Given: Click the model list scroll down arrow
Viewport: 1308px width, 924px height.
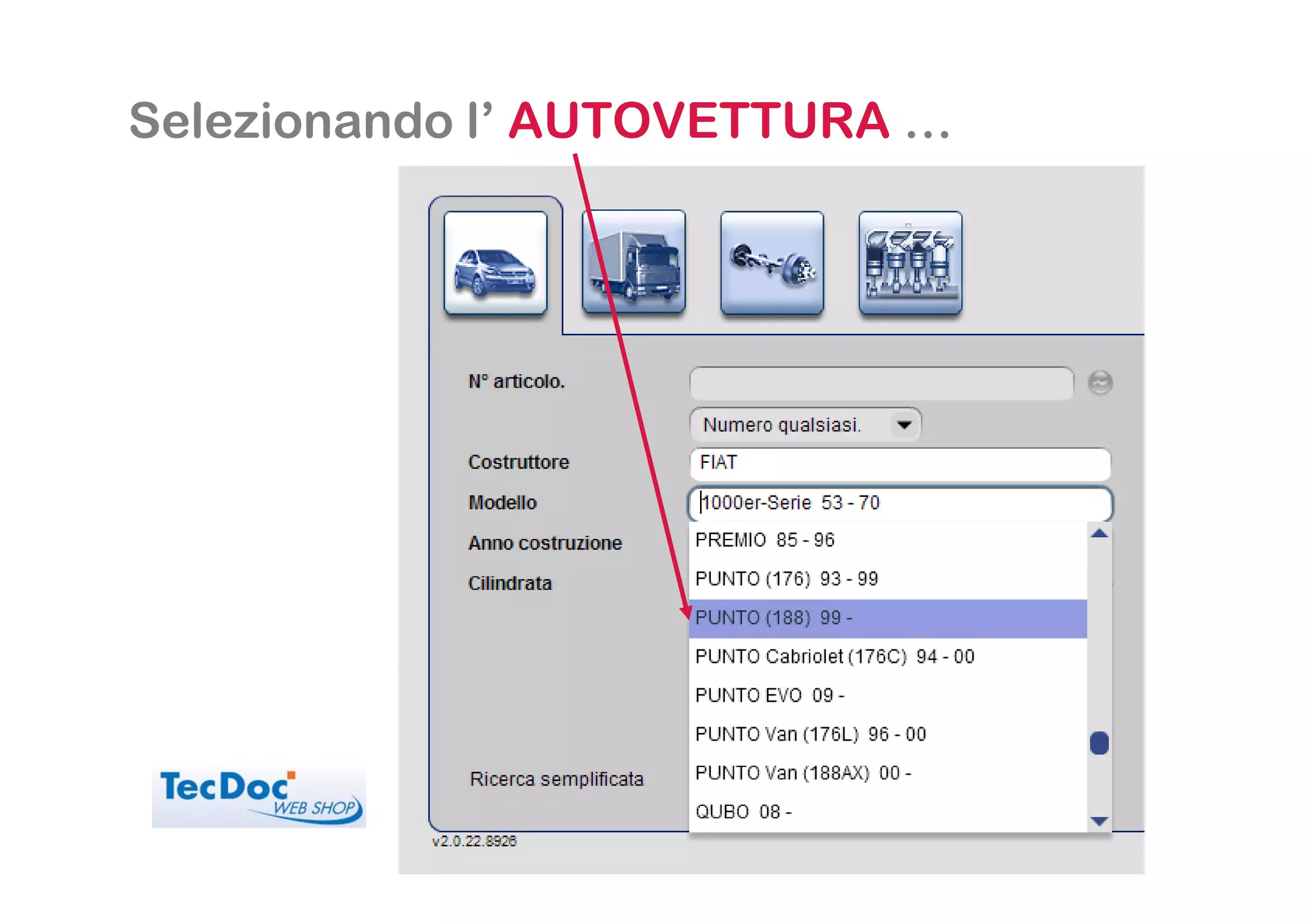Looking at the screenshot, I should click(1099, 821).
